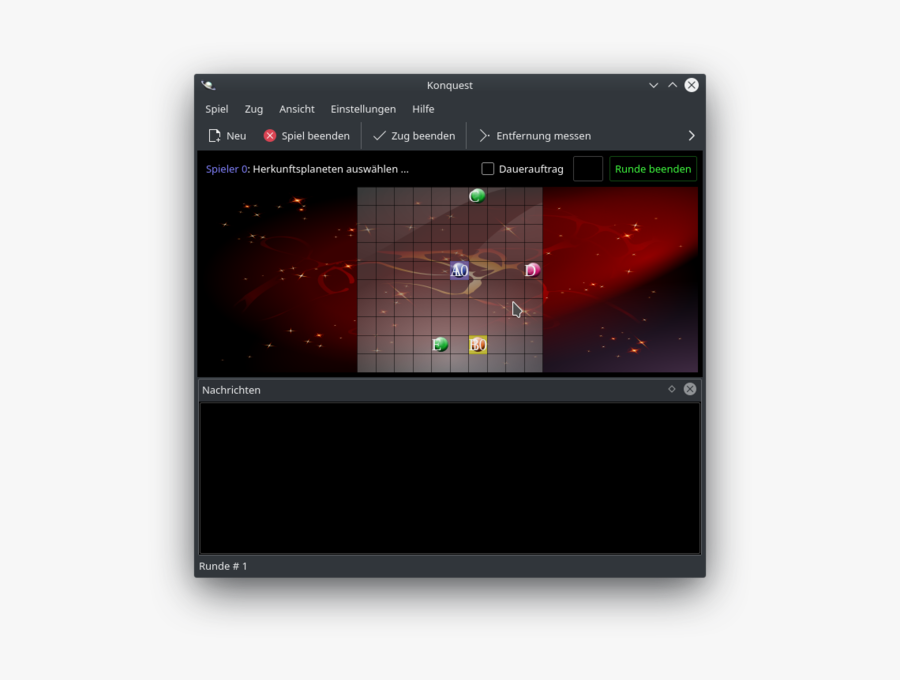The image size is (900, 680).
Task: Open the Einstellungen menu
Action: tap(363, 109)
